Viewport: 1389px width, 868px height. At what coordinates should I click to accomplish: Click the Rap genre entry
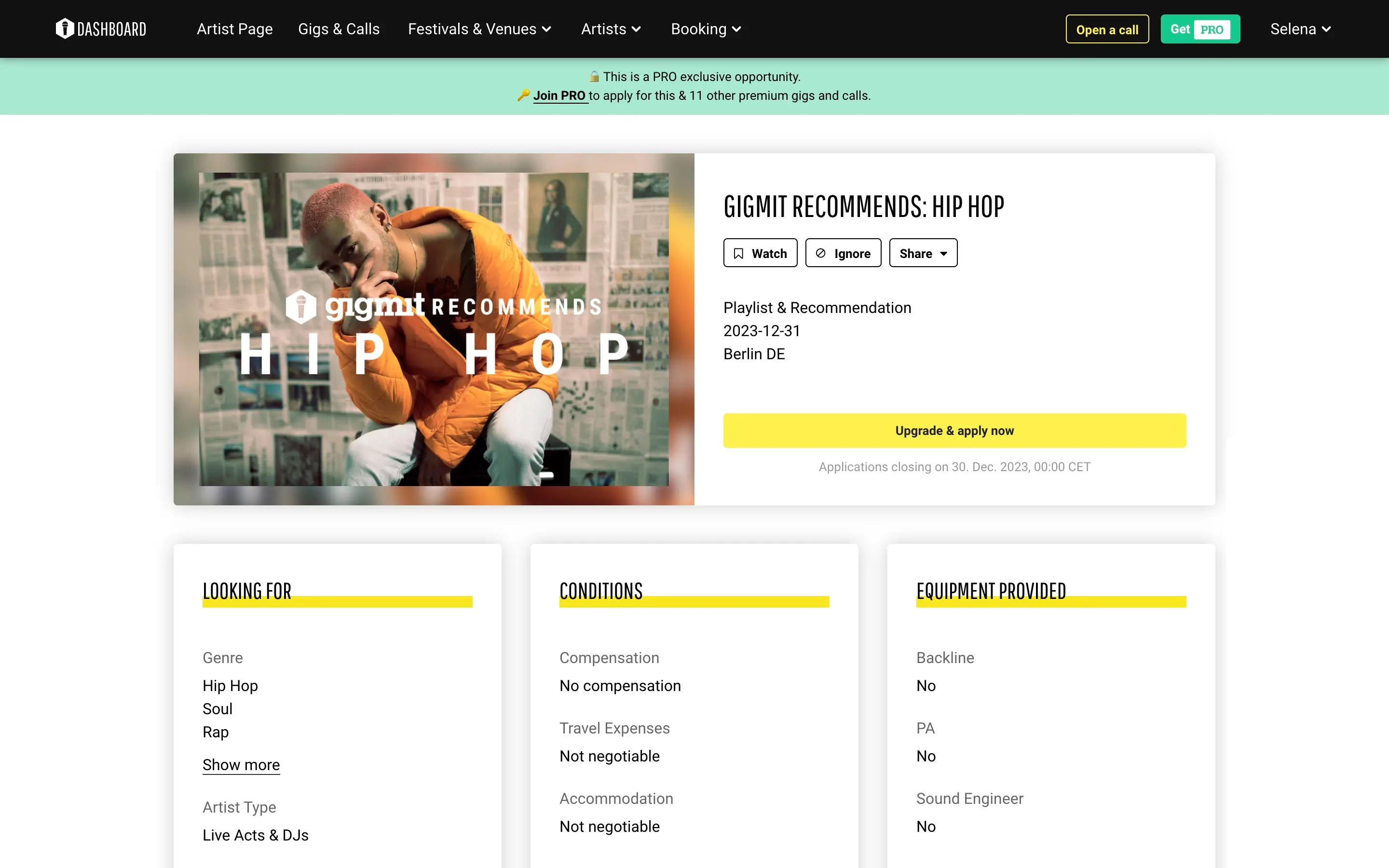click(216, 732)
